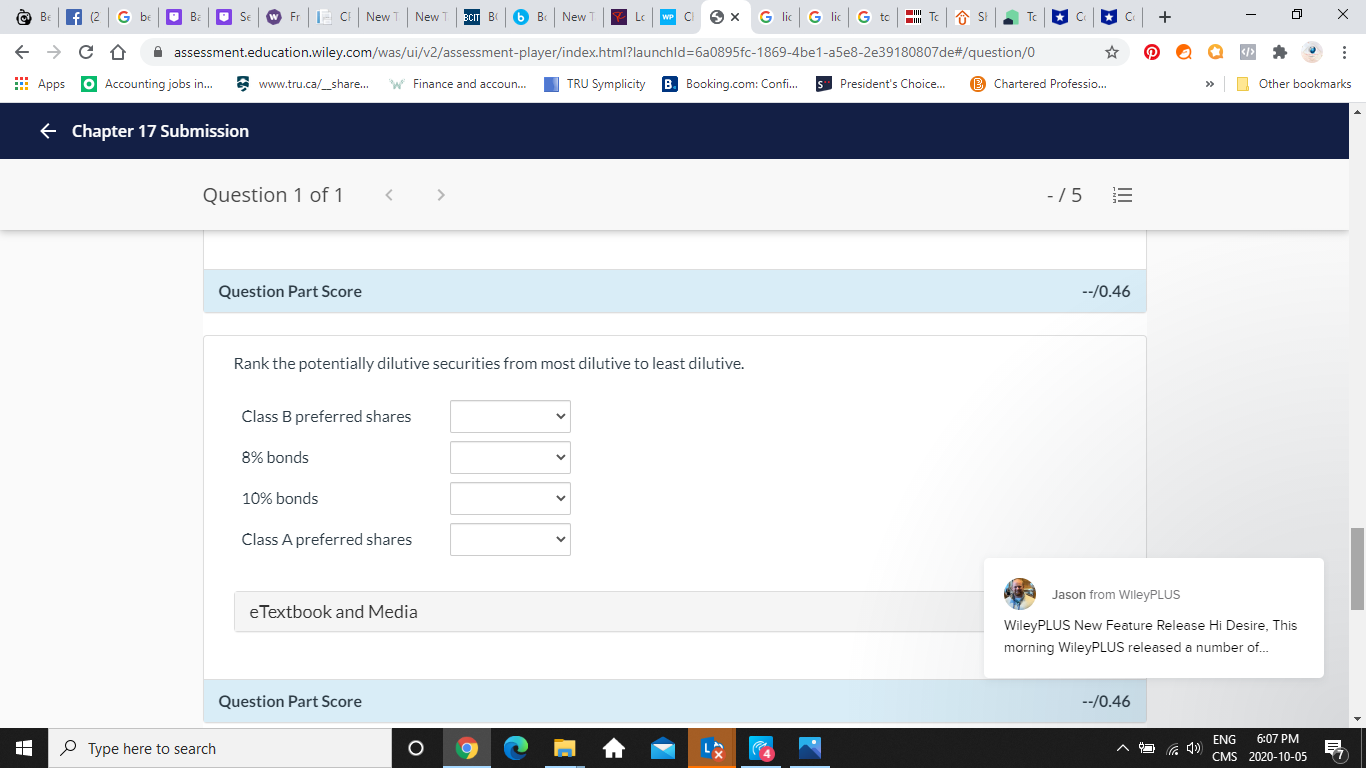The height and width of the screenshot is (768, 1366).
Task: Open the Pinterest browser extension
Action: (x=1151, y=51)
